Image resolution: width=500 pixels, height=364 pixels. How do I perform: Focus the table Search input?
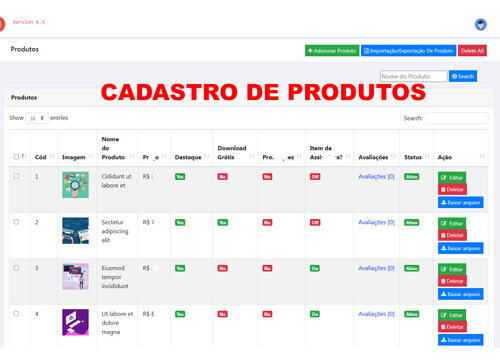pyautogui.click(x=457, y=118)
